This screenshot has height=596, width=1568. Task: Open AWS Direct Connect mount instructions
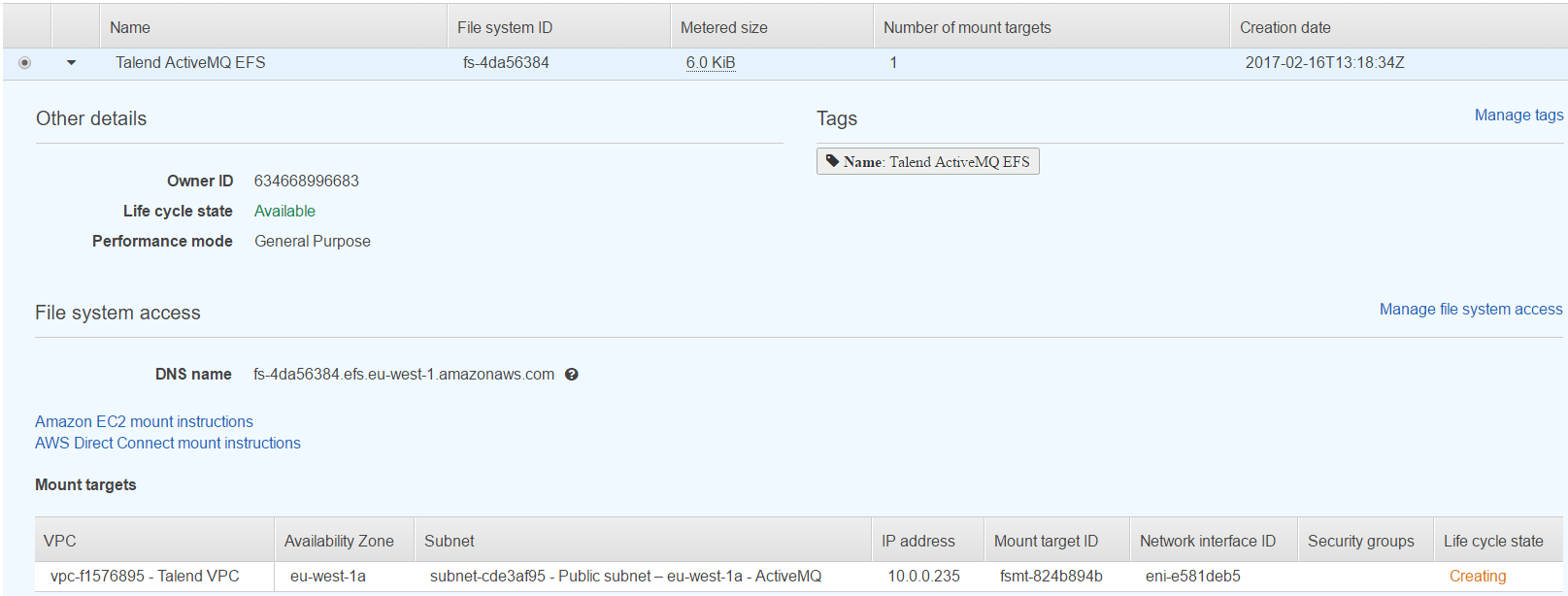click(168, 443)
